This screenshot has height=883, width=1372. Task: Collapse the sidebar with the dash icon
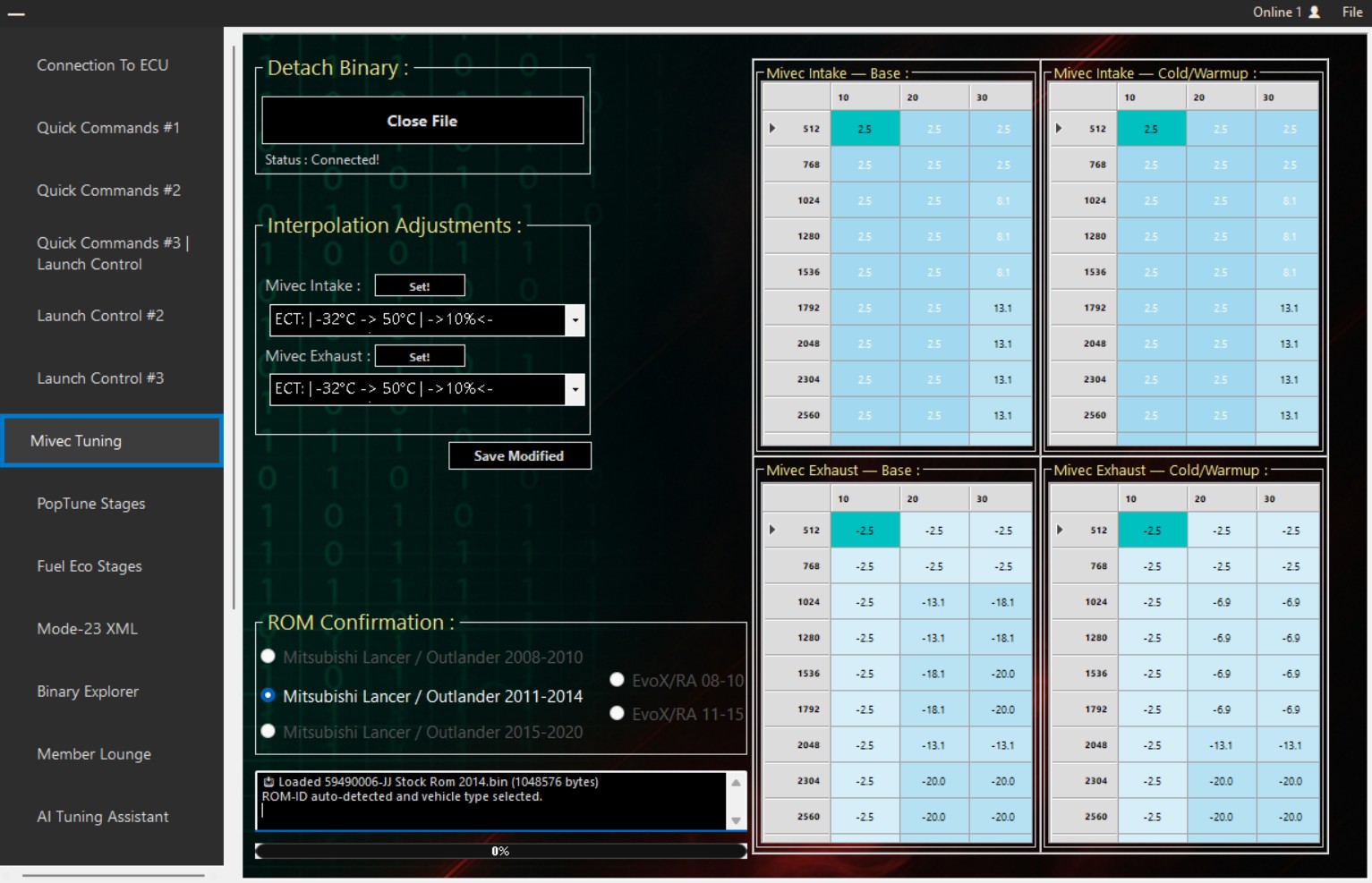[x=16, y=14]
